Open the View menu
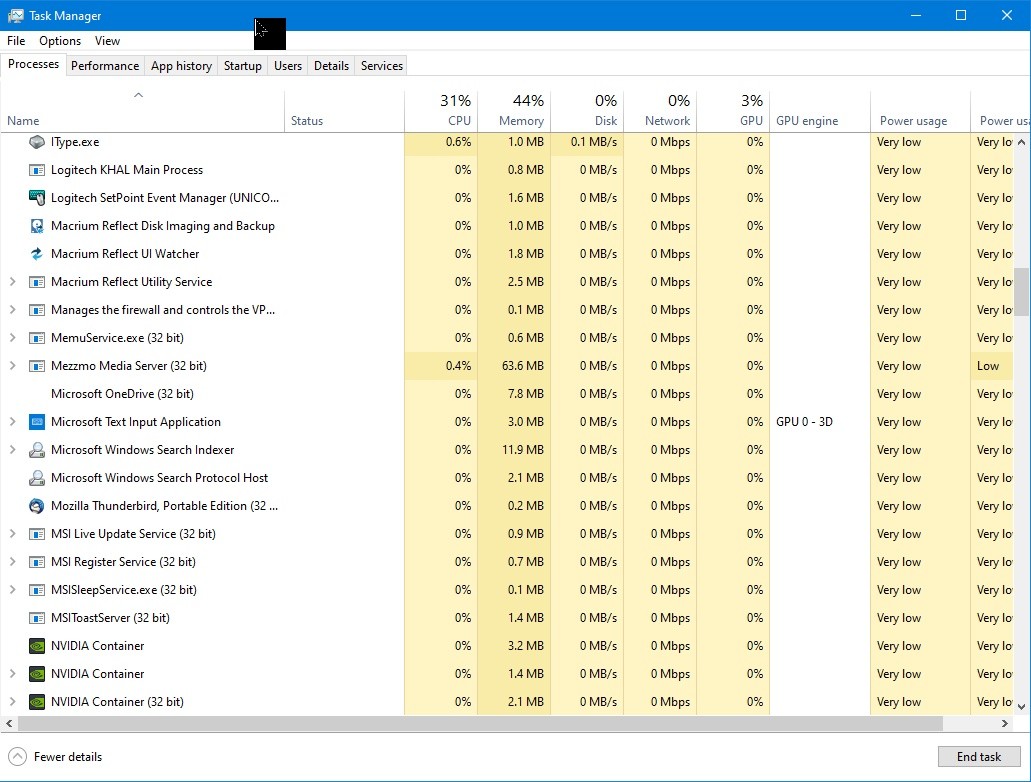Screen dimensions: 1031x782 tap(107, 41)
